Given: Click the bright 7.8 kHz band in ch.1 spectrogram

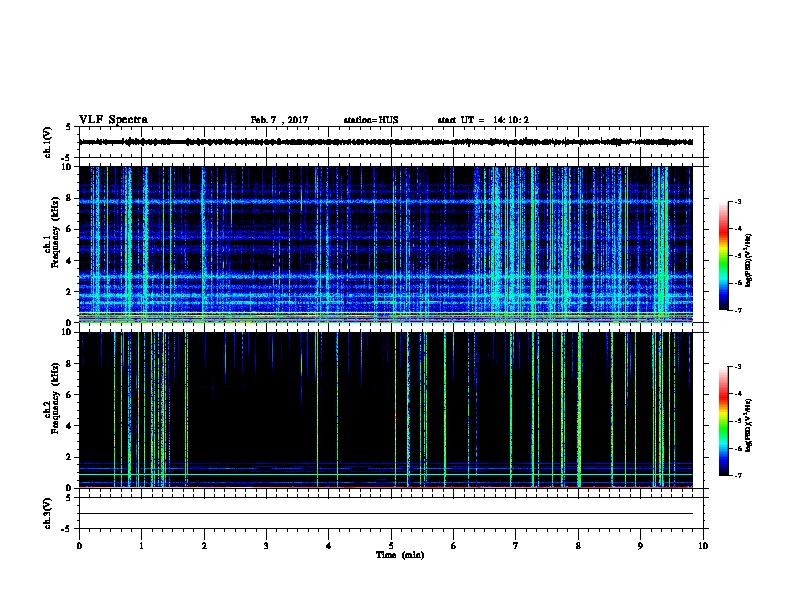Looking at the screenshot, I should 386,201.
